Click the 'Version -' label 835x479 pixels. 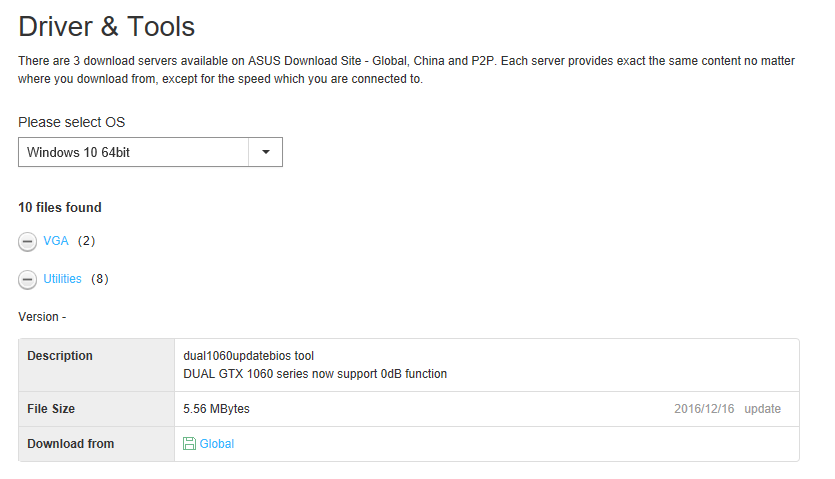click(x=42, y=317)
